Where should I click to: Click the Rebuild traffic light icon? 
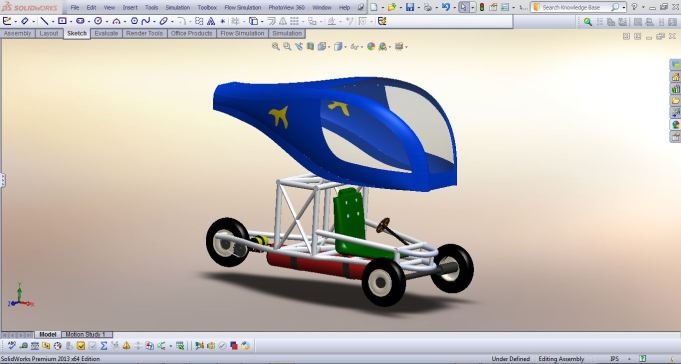(x=482, y=7)
